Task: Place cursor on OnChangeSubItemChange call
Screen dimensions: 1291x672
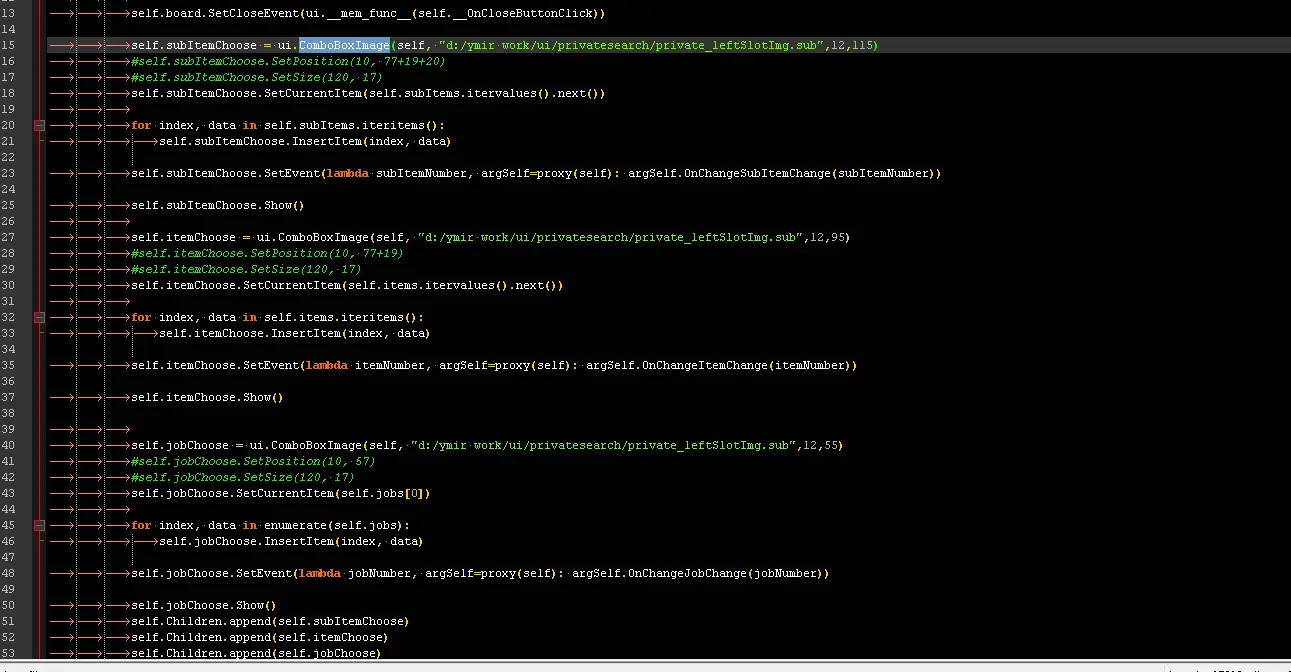Action: click(756, 174)
